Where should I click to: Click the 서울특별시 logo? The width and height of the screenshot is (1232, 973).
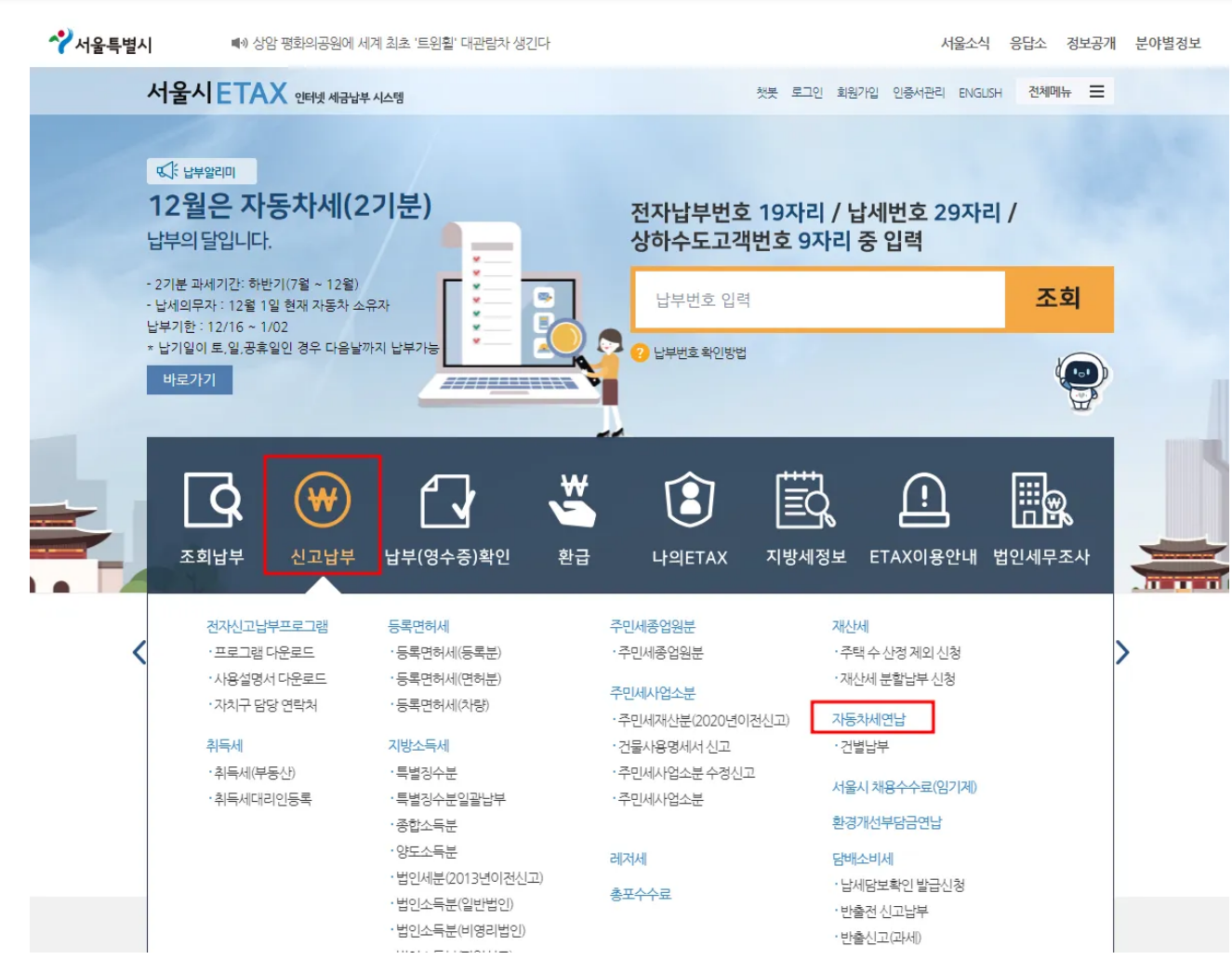100,43
